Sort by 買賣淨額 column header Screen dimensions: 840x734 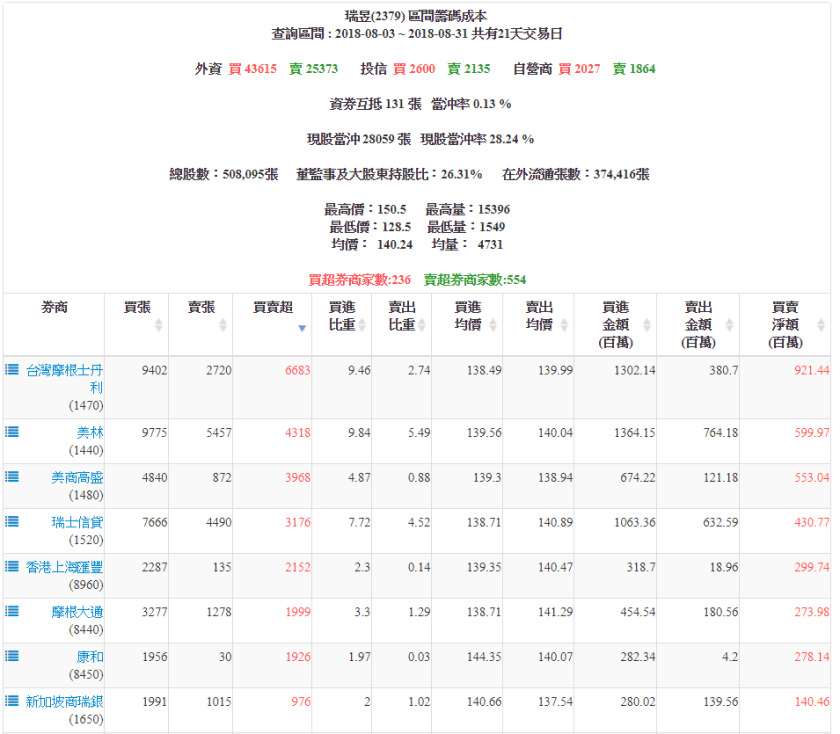click(x=785, y=324)
